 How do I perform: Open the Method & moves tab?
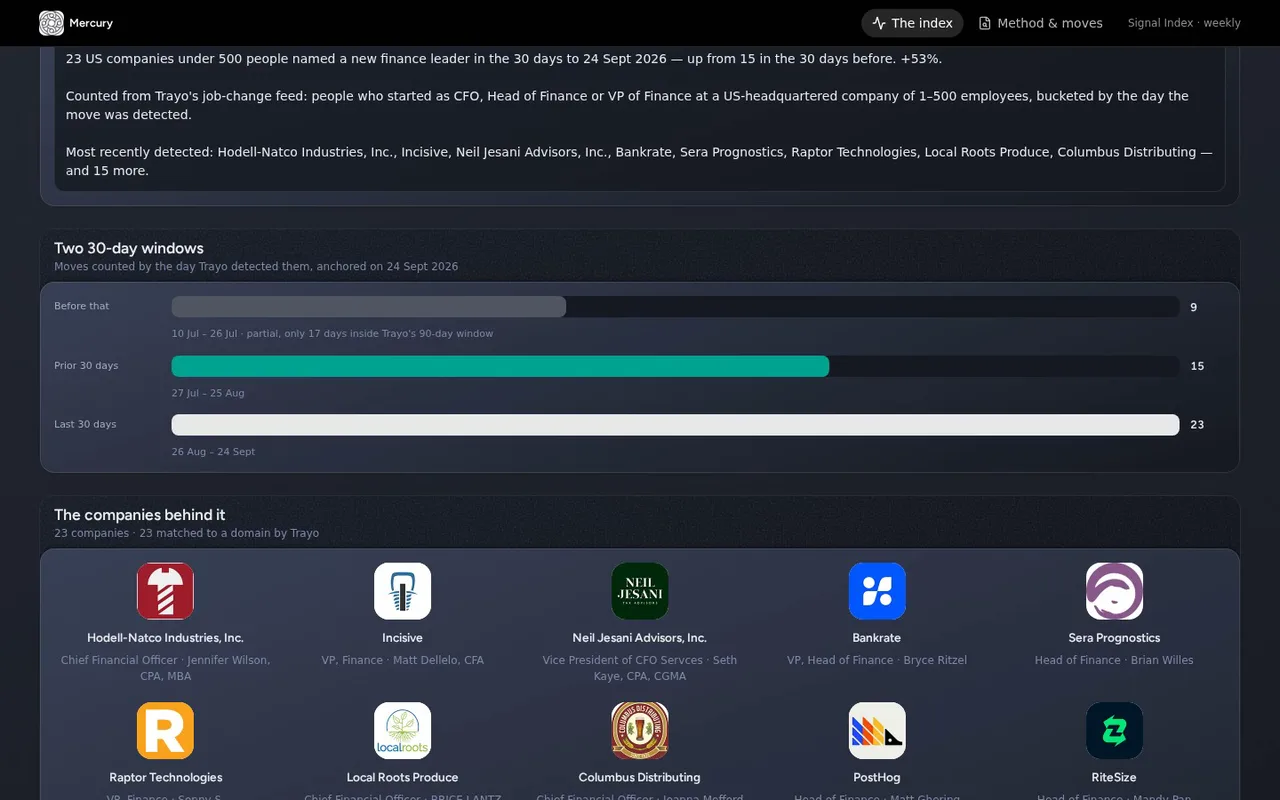(x=1040, y=23)
